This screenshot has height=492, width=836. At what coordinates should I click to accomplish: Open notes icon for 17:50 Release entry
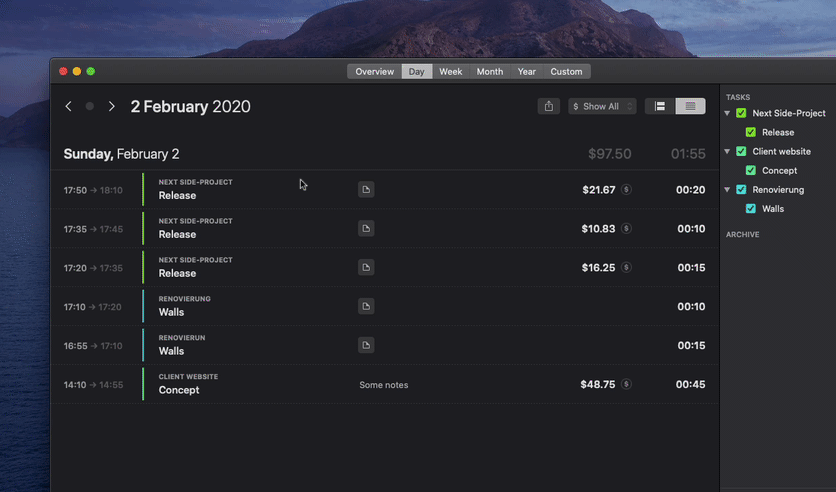tap(366, 189)
